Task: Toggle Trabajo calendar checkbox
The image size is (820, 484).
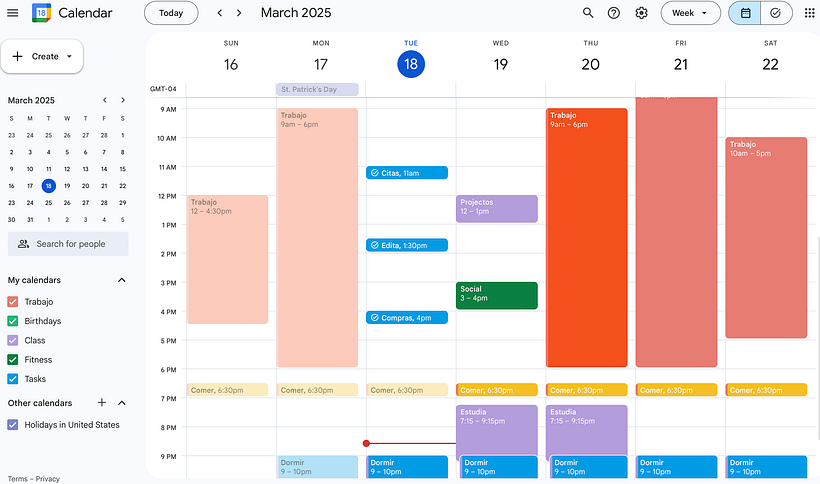Action: pos(13,302)
